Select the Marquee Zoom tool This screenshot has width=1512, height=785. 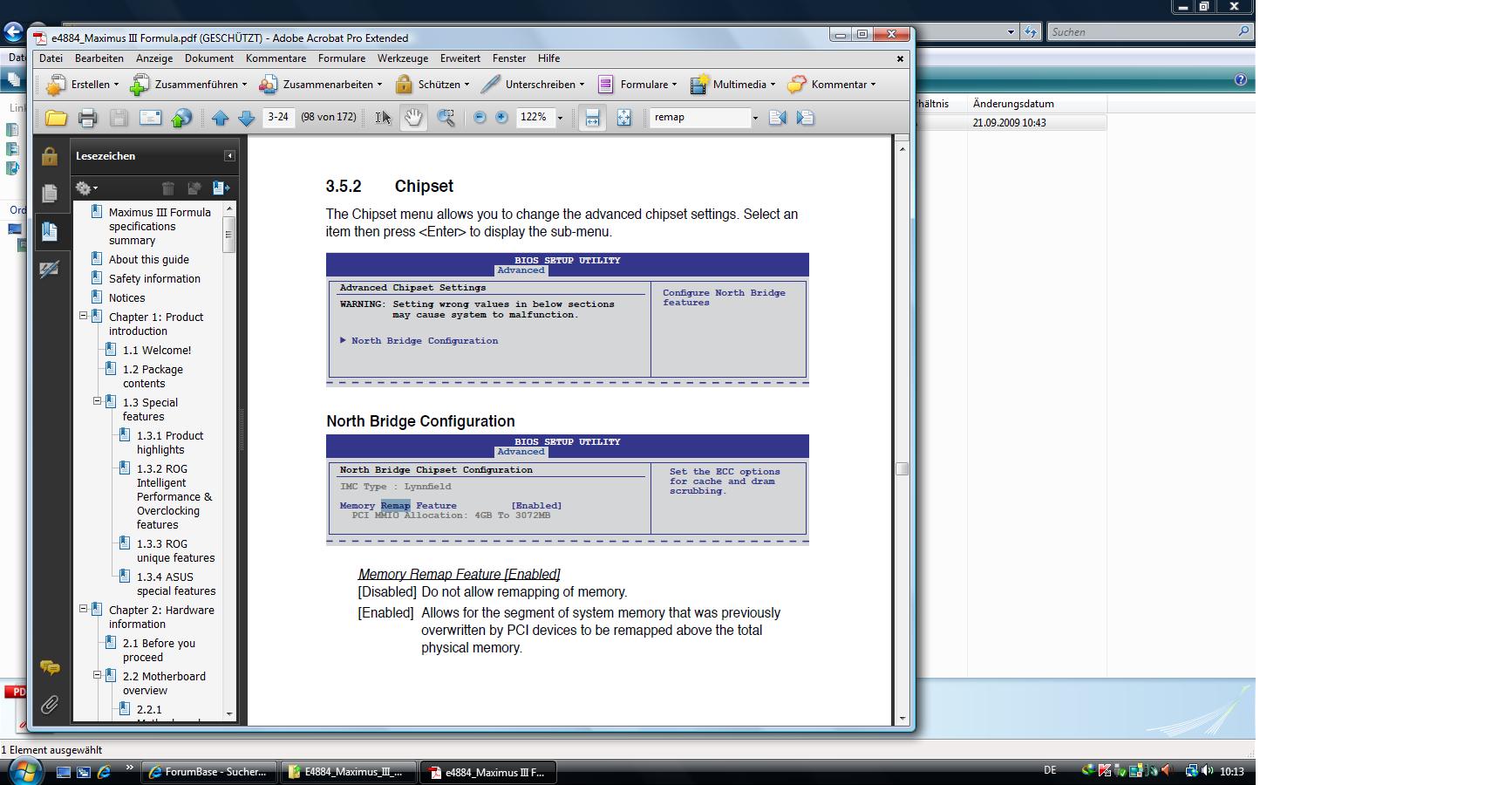tap(446, 118)
